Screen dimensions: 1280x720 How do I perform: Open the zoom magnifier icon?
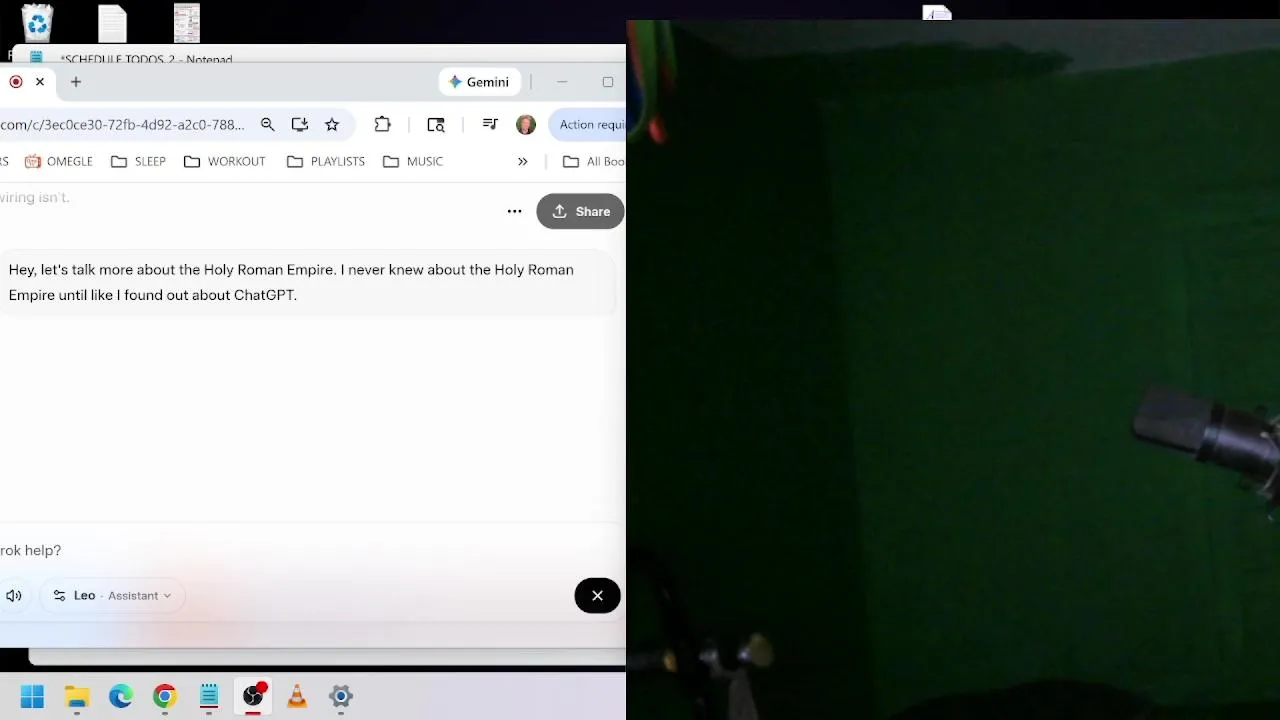click(x=268, y=124)
